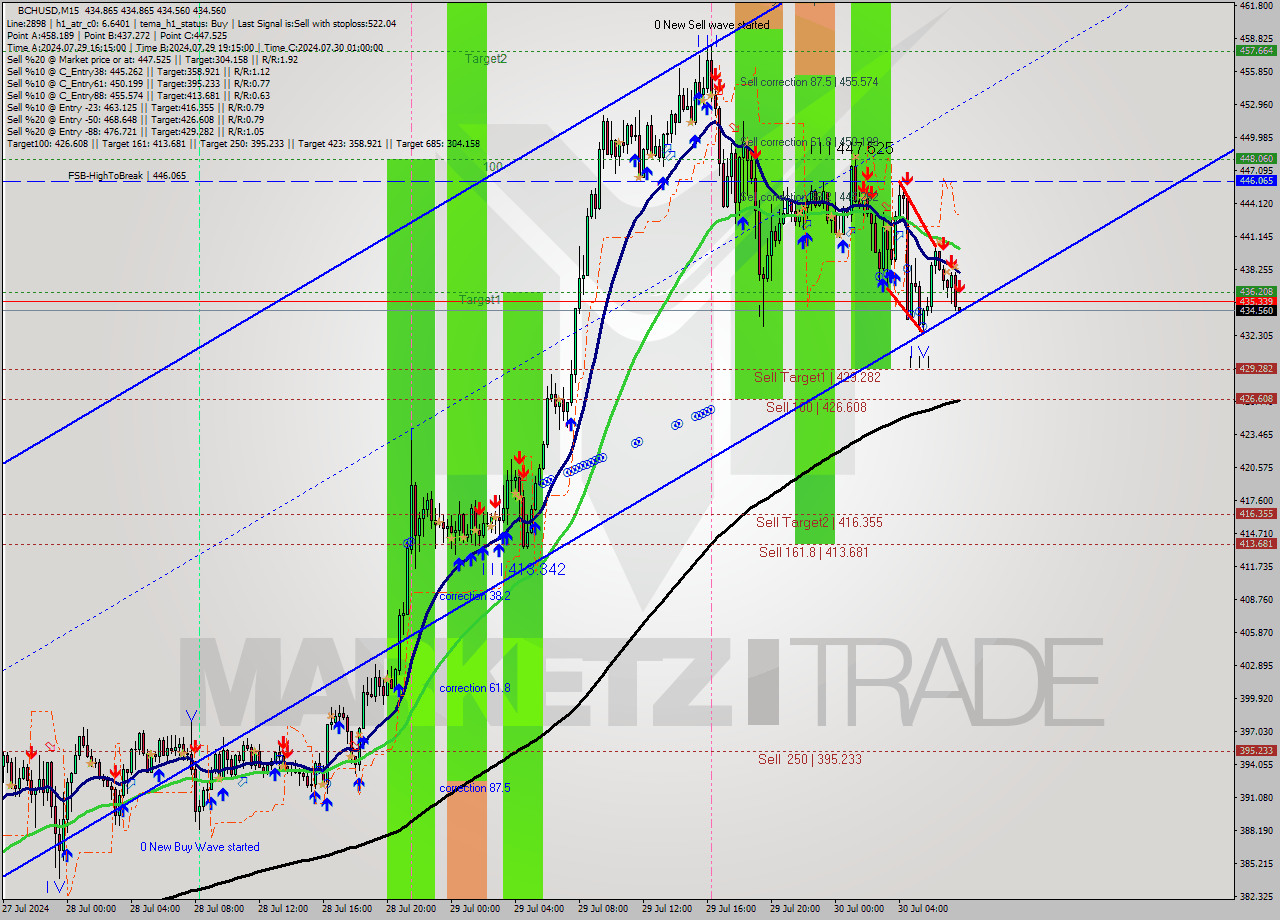
Task: Click the 452.960 price axis value
Action: pyautogui.click(x=1256, y=104)
